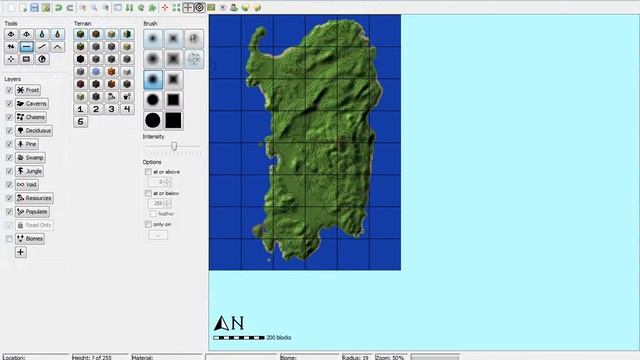The width and height of the screenshot is (640, 360).
Task: Select the Frost layer button
Action: pos(28,90)
